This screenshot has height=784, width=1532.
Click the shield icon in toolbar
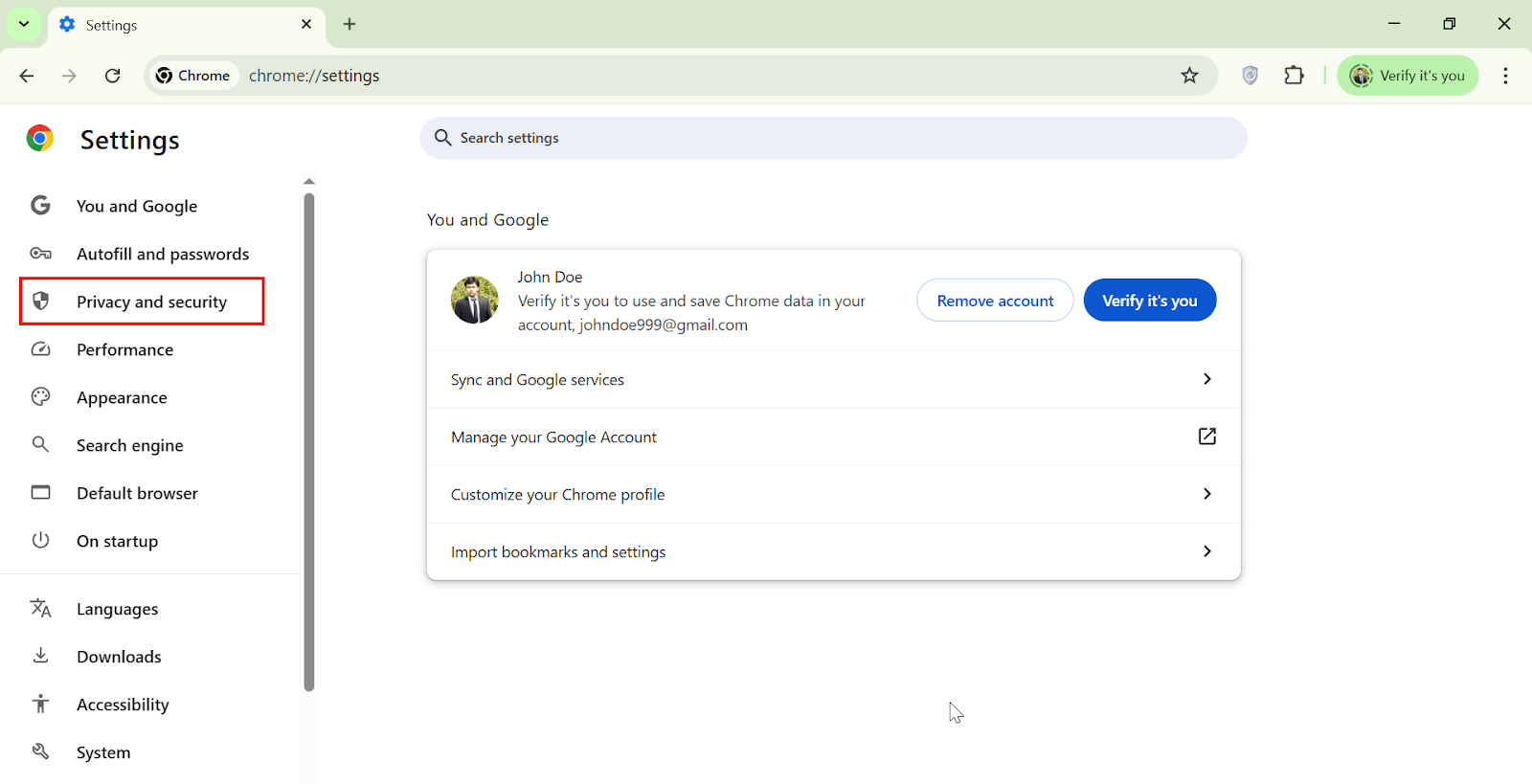click(1250, 76)
